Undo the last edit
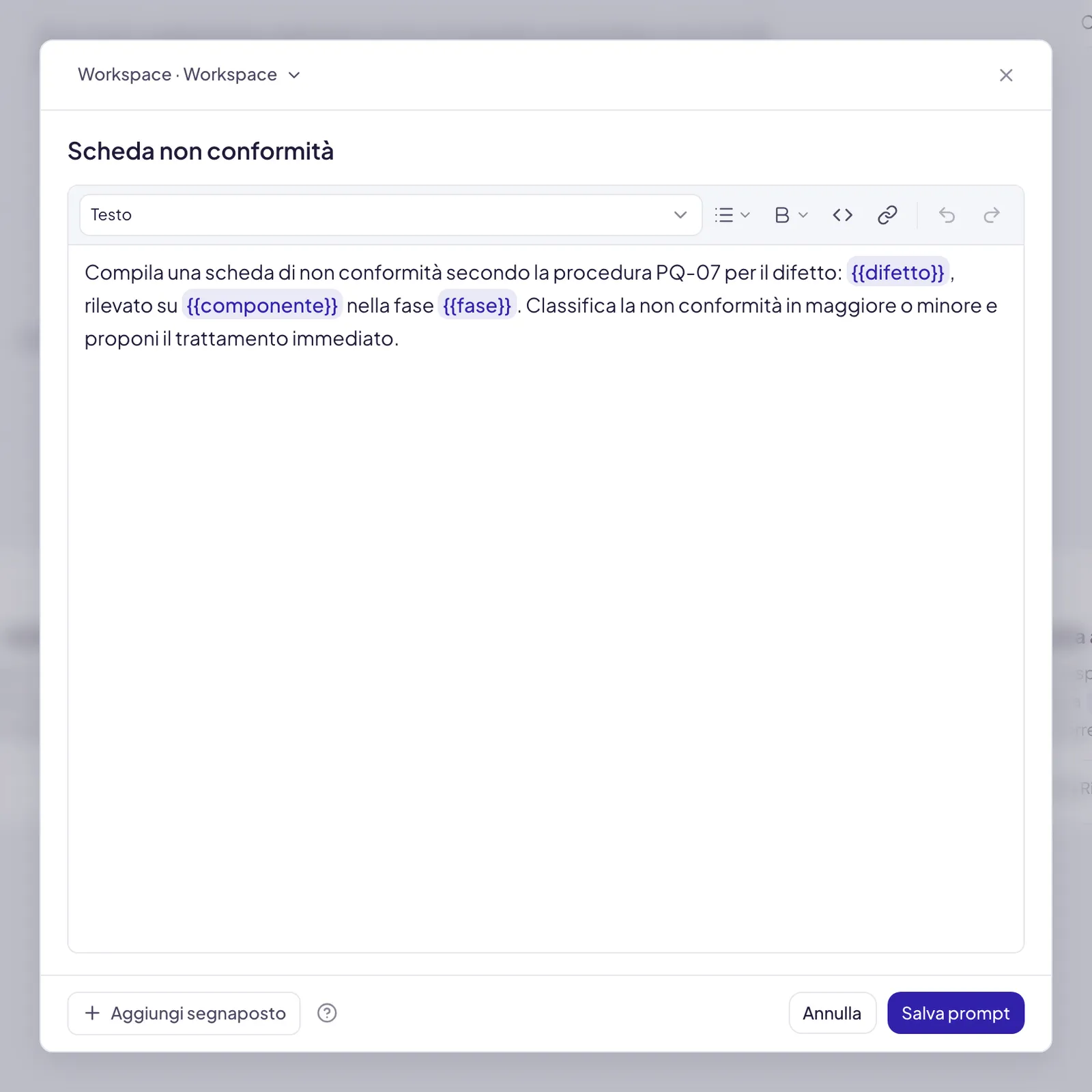 947,215
